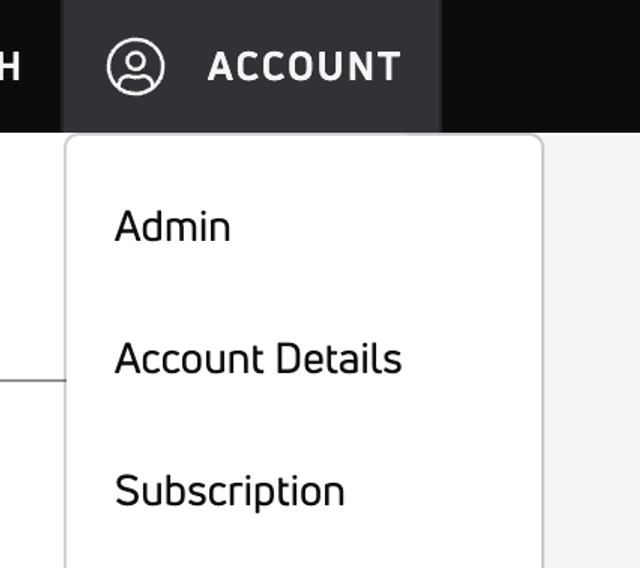The image size is (640, 568).
Task: Manage your Subscription
Action: click(230, 491)
